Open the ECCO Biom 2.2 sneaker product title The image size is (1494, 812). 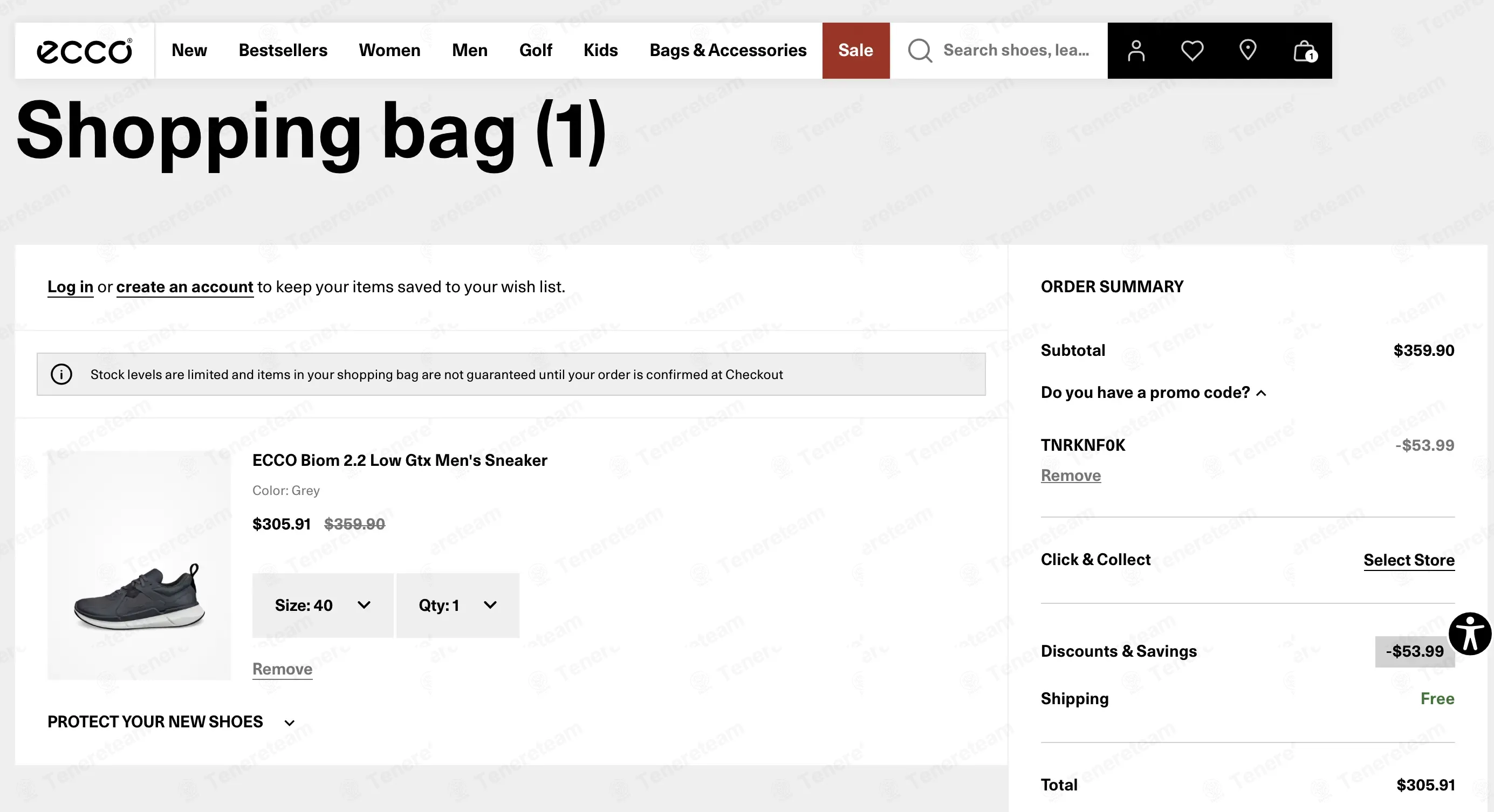pos(400,460)
